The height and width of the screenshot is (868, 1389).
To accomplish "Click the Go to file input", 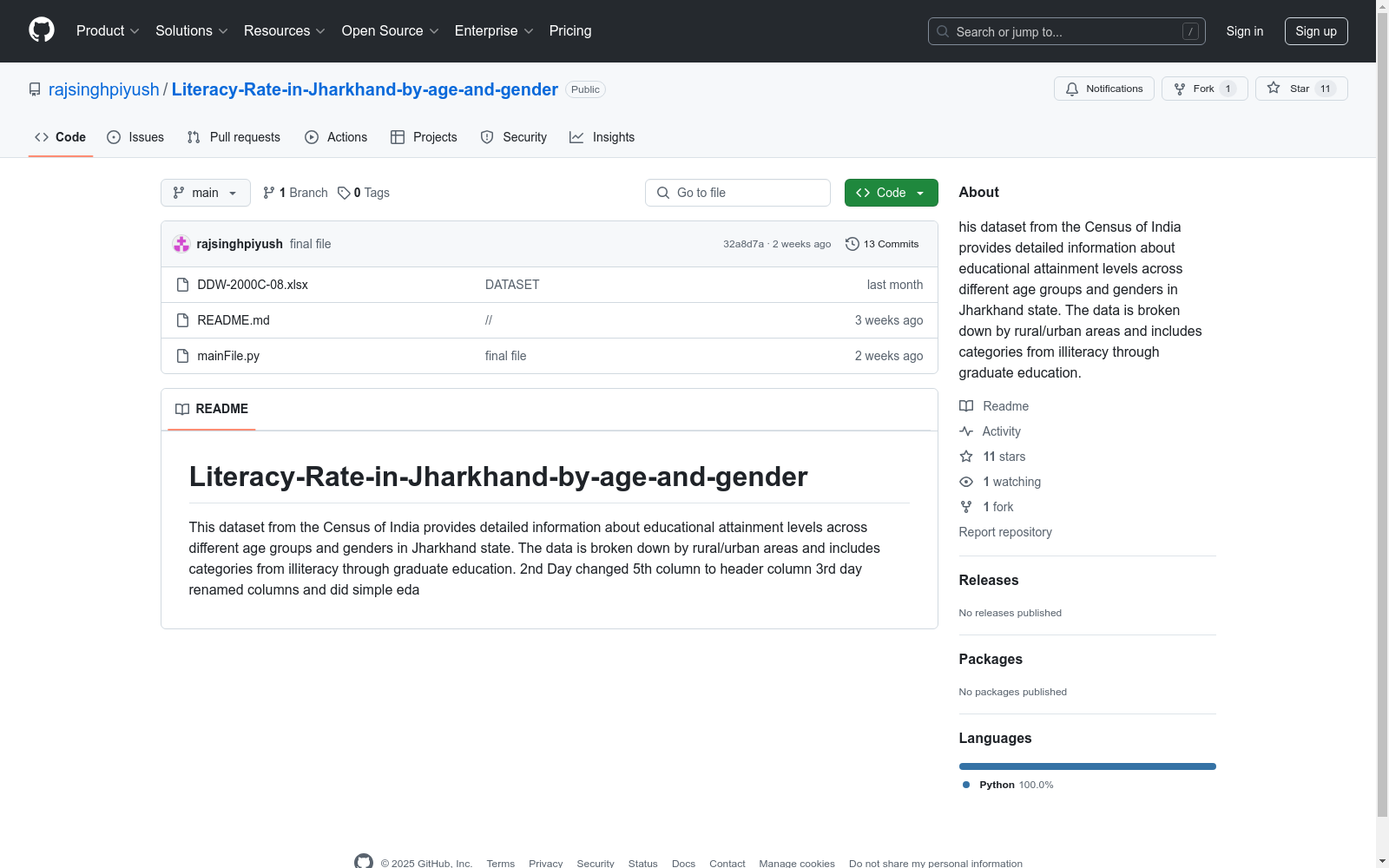I will pyautogui.click(x=738, y=193).
